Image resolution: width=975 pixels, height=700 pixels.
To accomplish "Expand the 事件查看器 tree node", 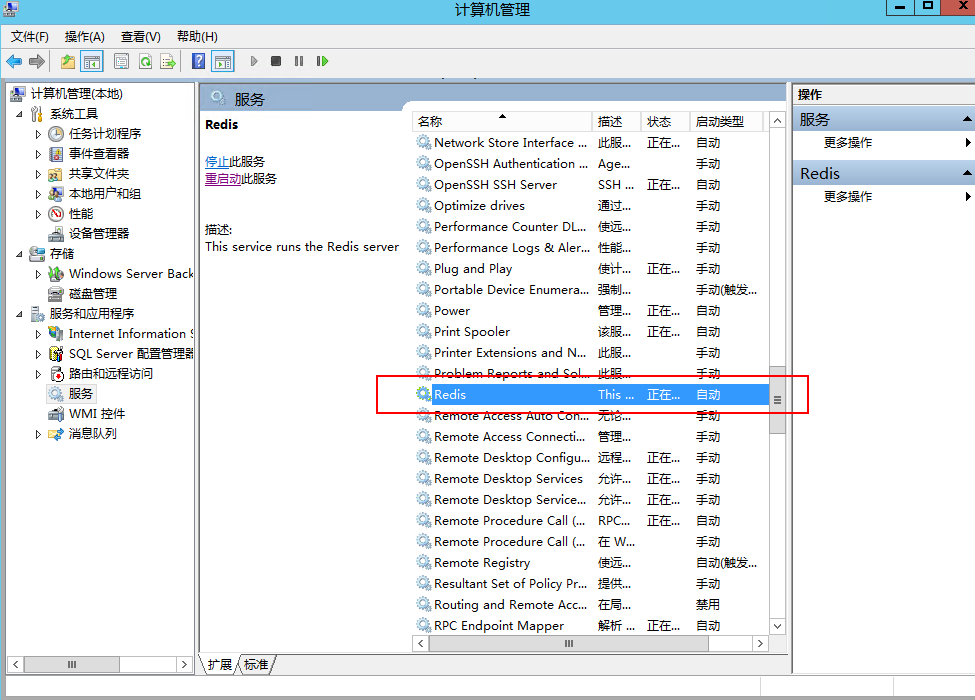I will (x=38, y=153).
